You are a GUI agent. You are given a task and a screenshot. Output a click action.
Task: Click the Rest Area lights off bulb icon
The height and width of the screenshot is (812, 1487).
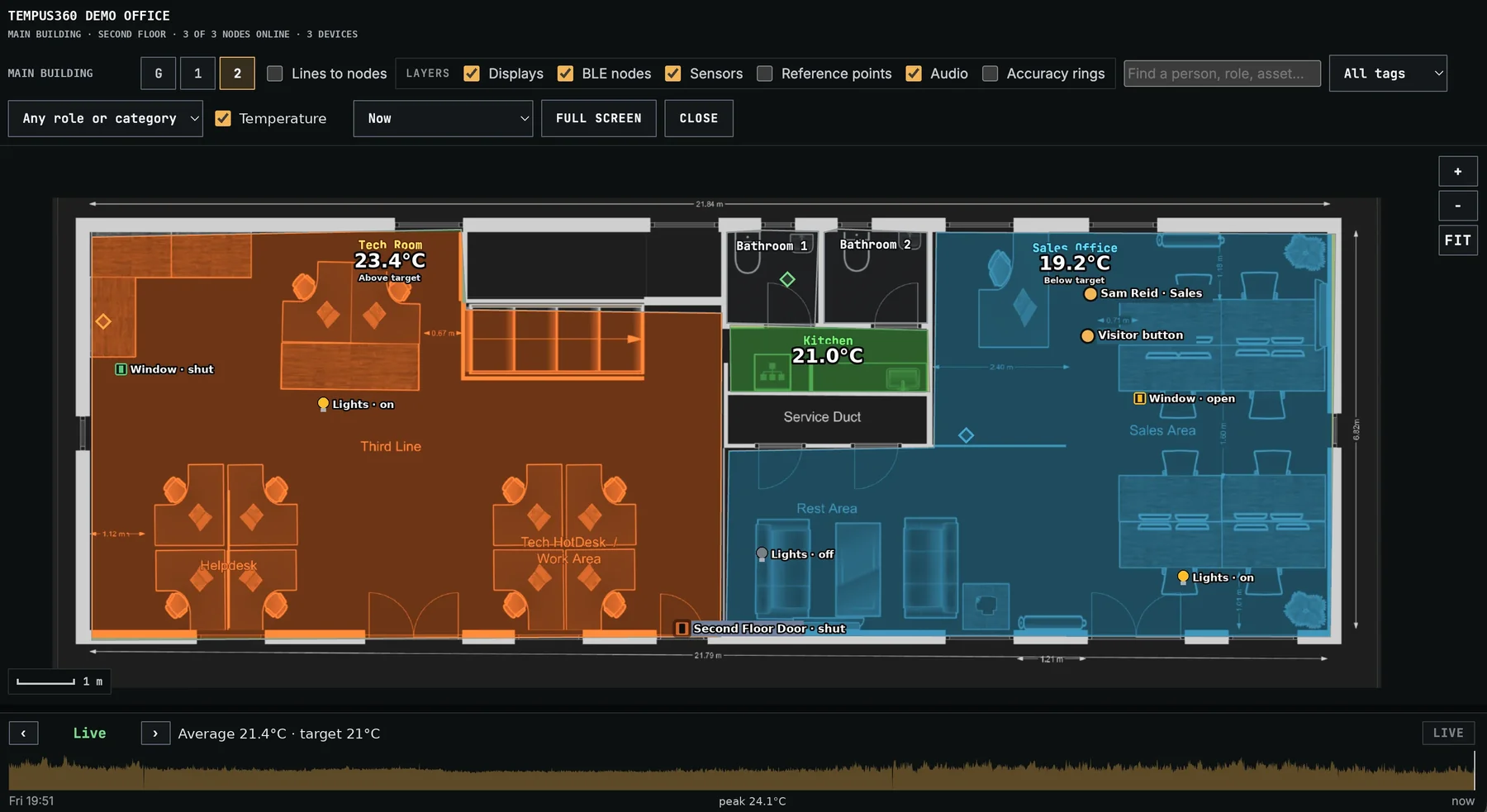click(762, 554)
